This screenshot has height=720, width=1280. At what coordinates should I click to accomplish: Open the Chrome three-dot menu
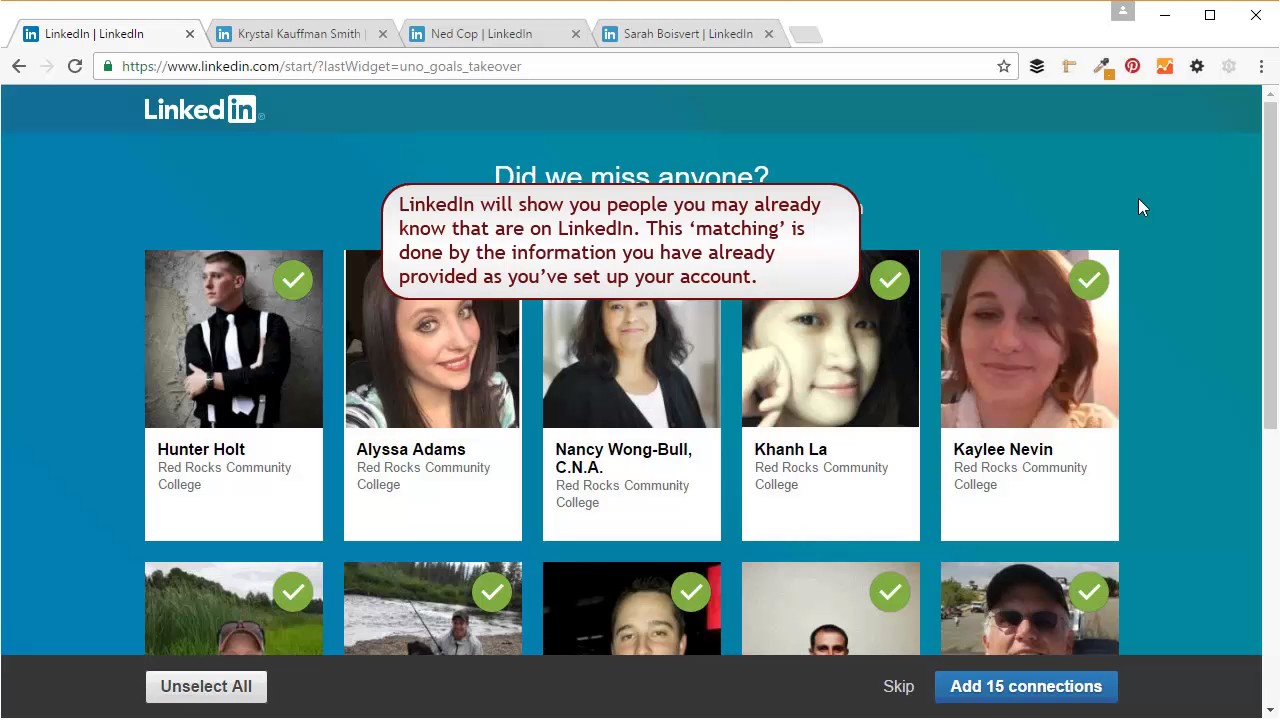coord(1261,66)
